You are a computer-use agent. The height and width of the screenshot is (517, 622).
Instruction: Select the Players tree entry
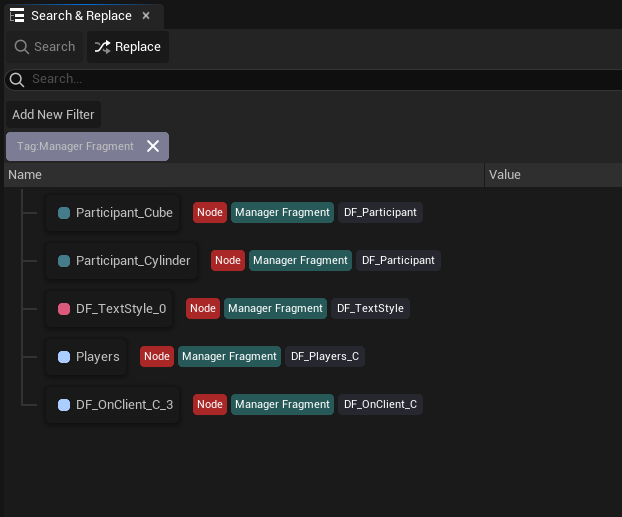click(x=97, y=356)
